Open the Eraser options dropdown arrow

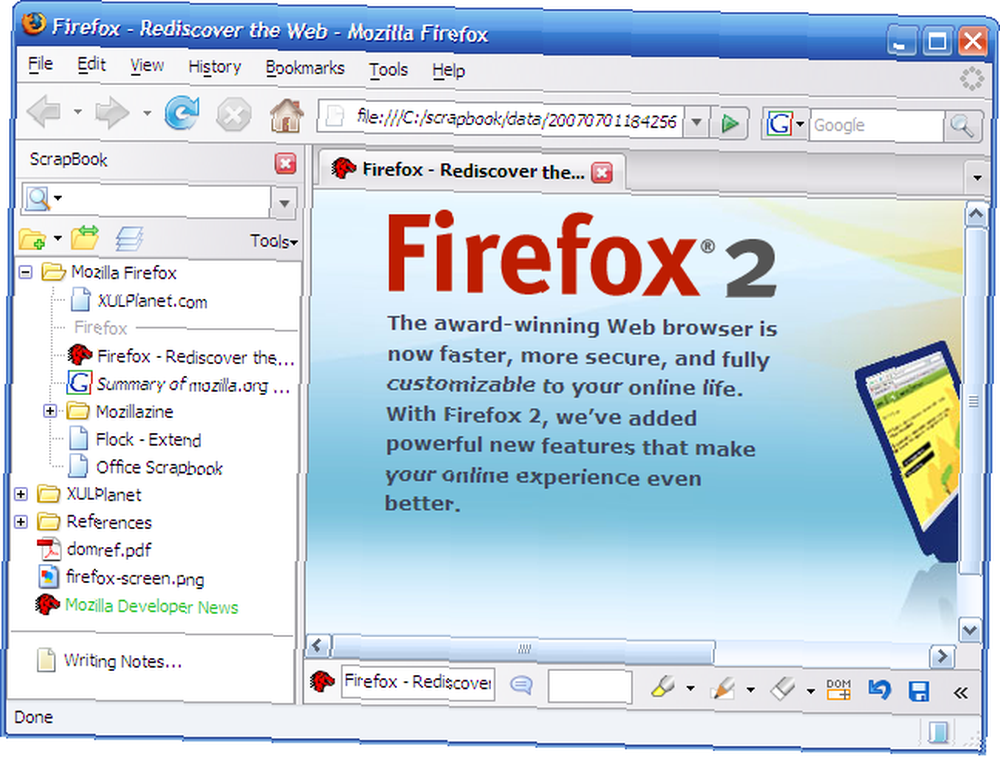point(810,691)
